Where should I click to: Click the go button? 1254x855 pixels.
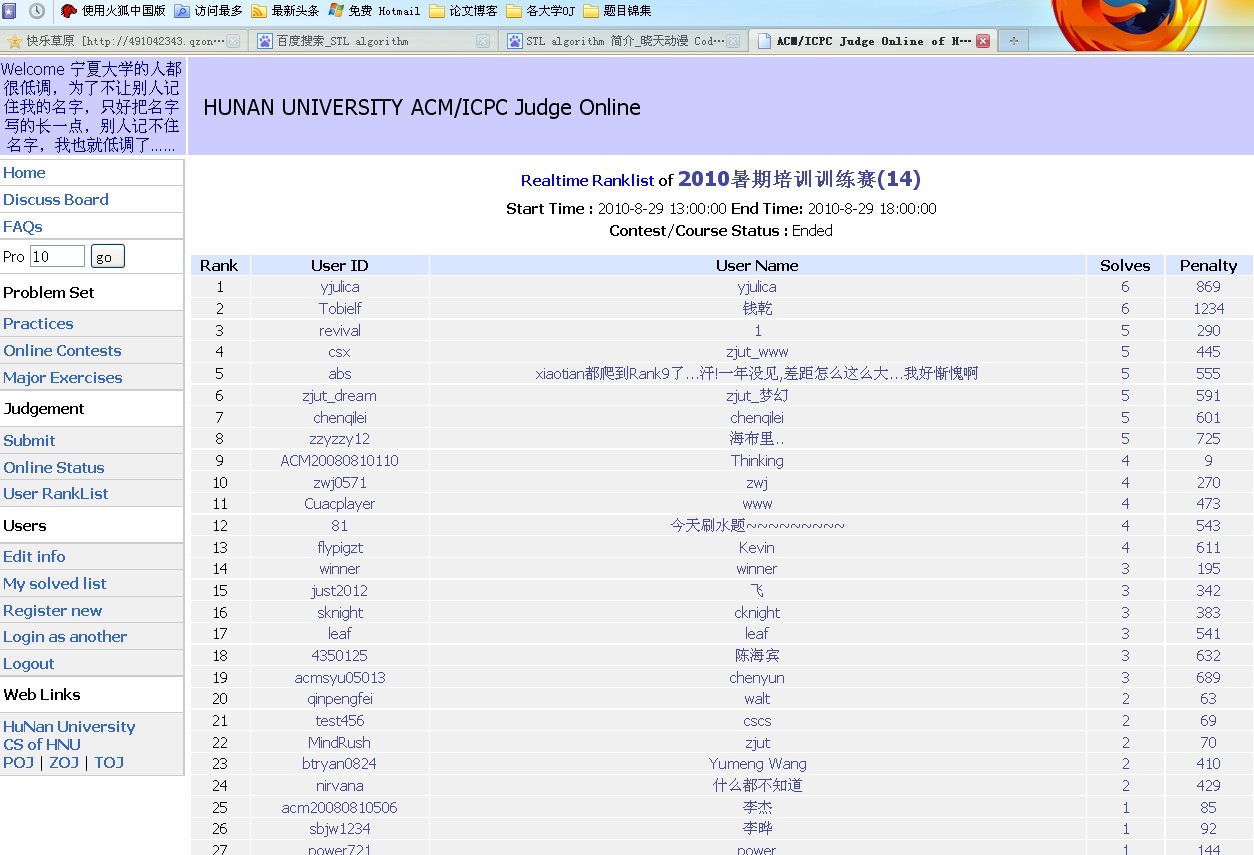tap(107, 256)
